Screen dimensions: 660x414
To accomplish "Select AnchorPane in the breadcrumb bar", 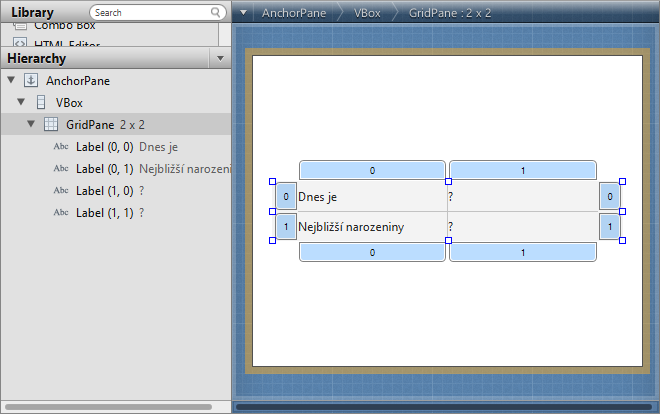I will pyautogui.click(x=294, y=13).
